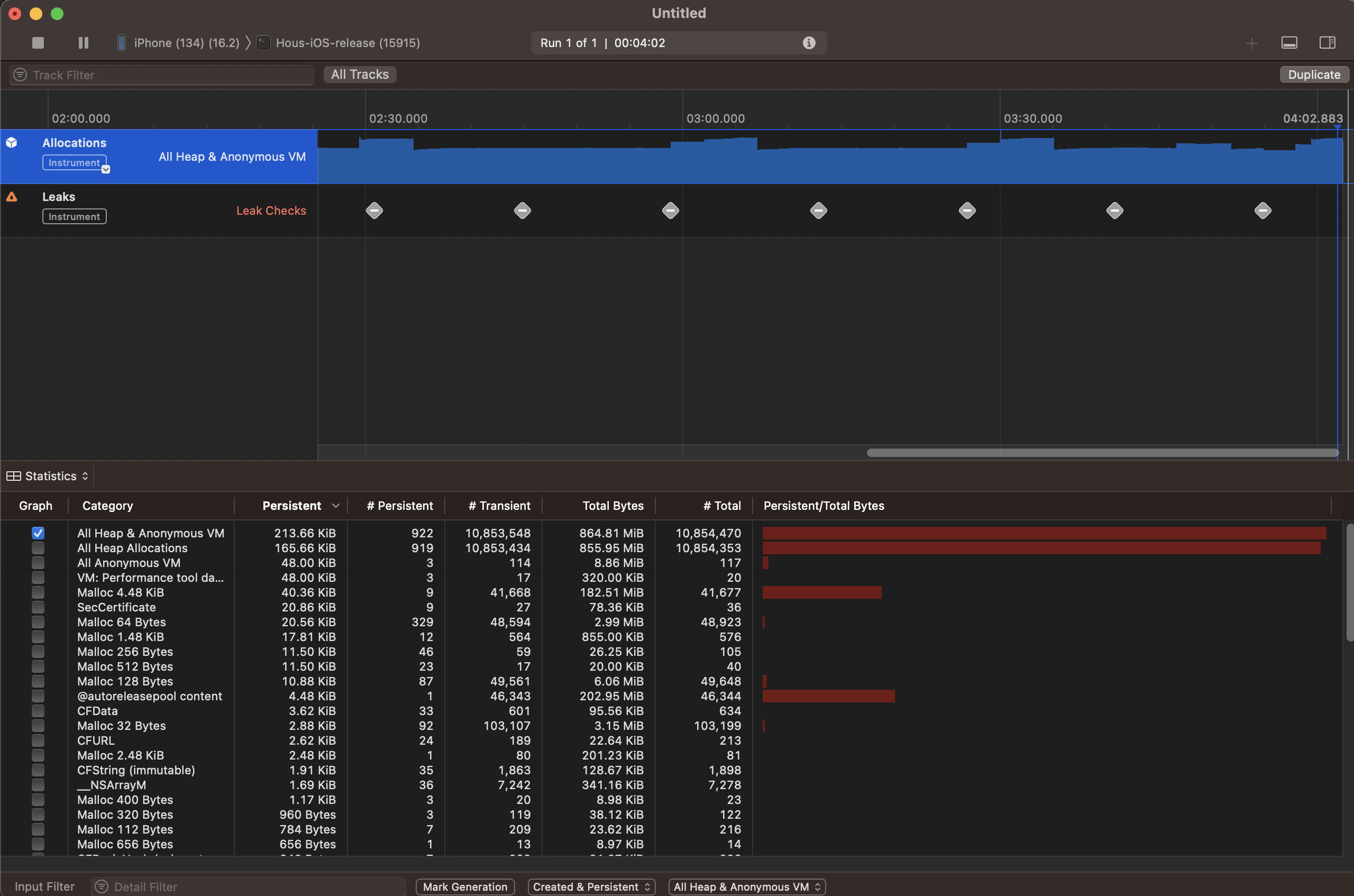Image resolution: width=1354 pixels, height=896 pixels.
Task: Open the Created & Persistent dropdown
Action: [591, 886]
